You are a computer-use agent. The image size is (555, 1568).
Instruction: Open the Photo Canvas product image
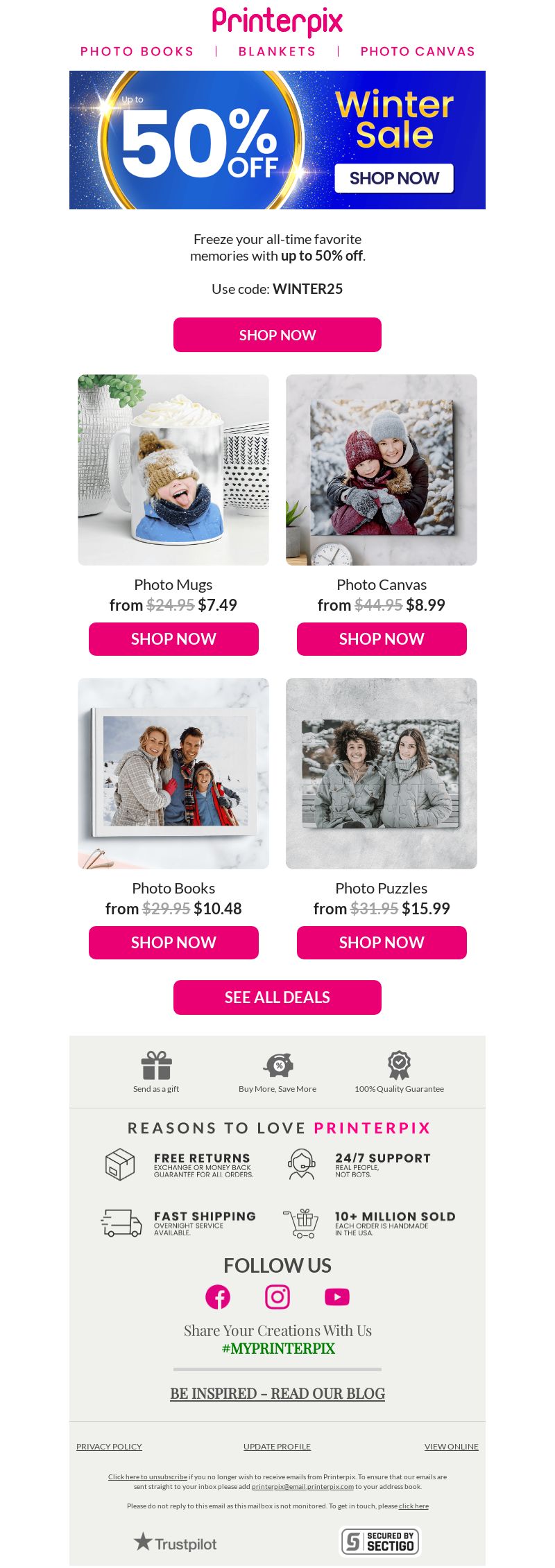pos(382,470)
